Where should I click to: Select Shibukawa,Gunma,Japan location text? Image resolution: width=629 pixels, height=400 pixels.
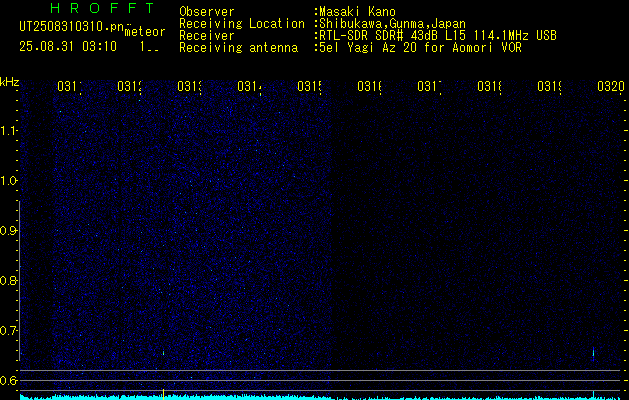(392, 24)
